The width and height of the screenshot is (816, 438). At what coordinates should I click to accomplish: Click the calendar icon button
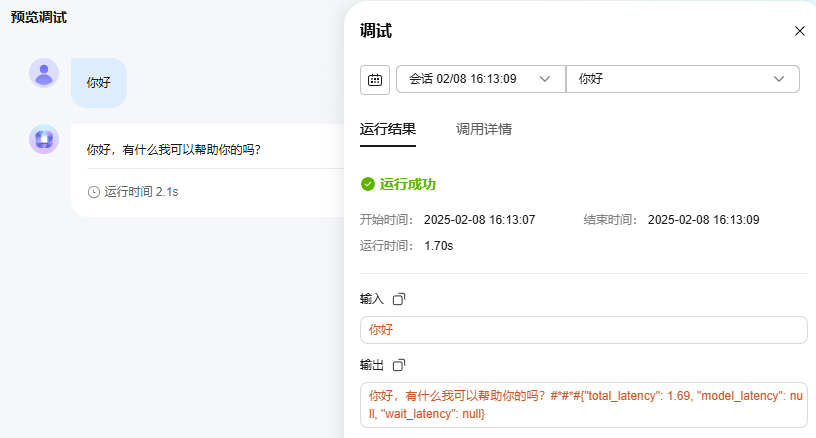[x=375, y=79]
